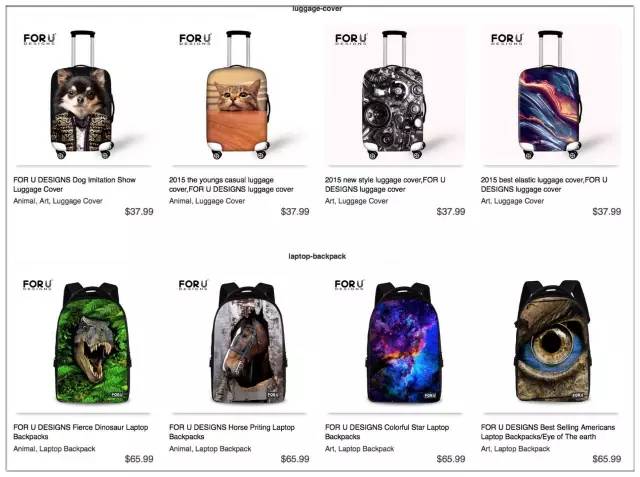This screenshot has height=477, width=640.
Task: Open the Dog Imitation Show luggage cover image
Action: click(83, 96)
